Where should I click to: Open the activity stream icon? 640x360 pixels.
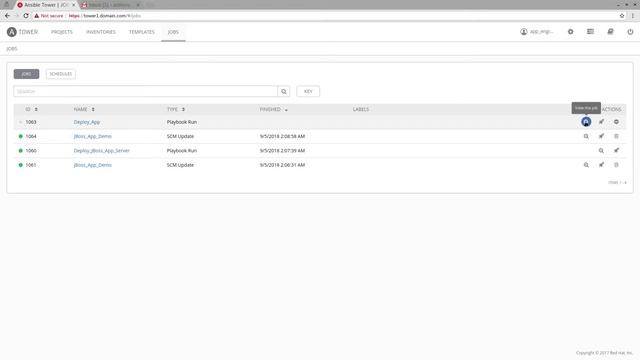(590, 31)
